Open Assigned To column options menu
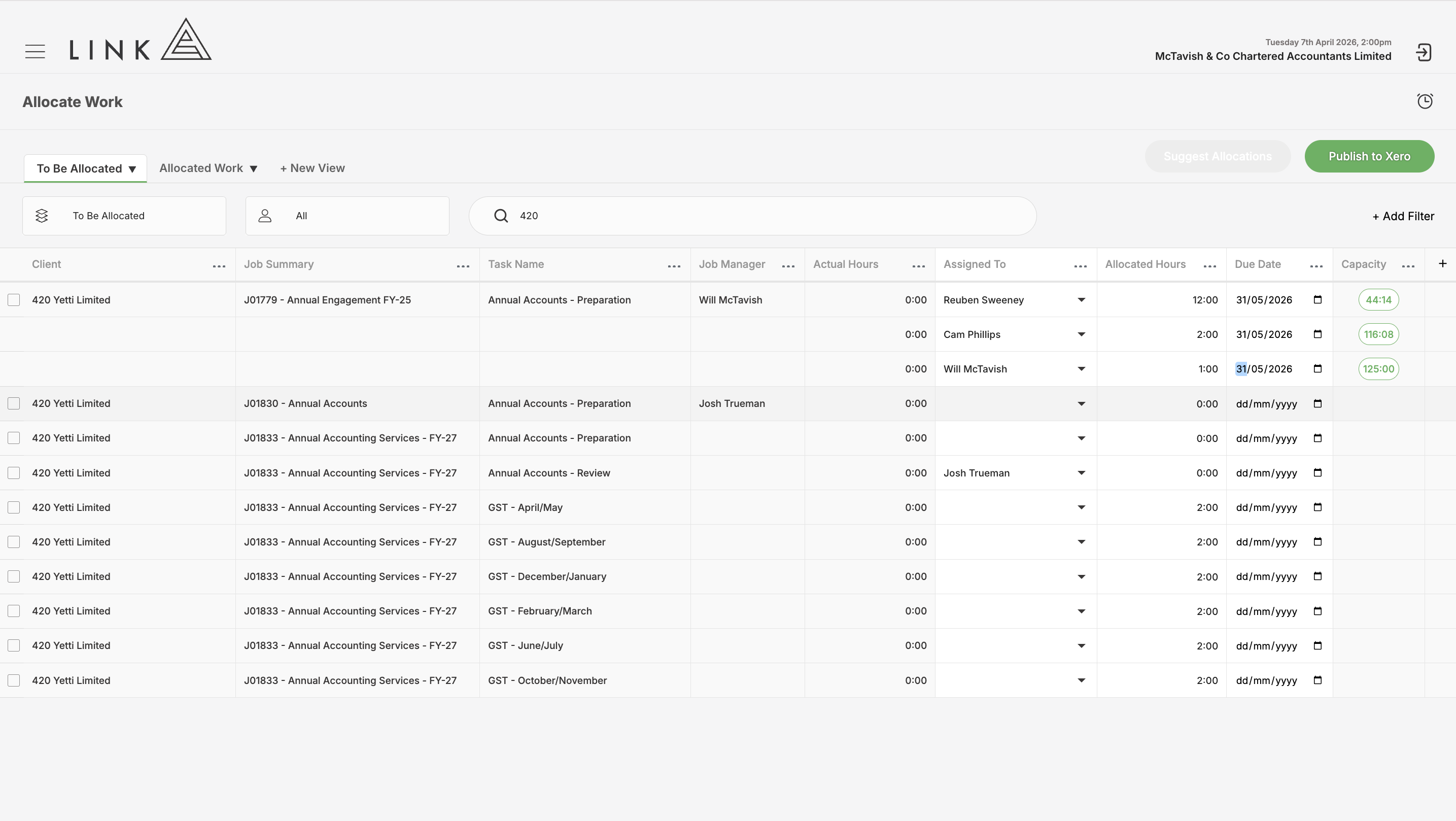 (x=1080, y=266)
